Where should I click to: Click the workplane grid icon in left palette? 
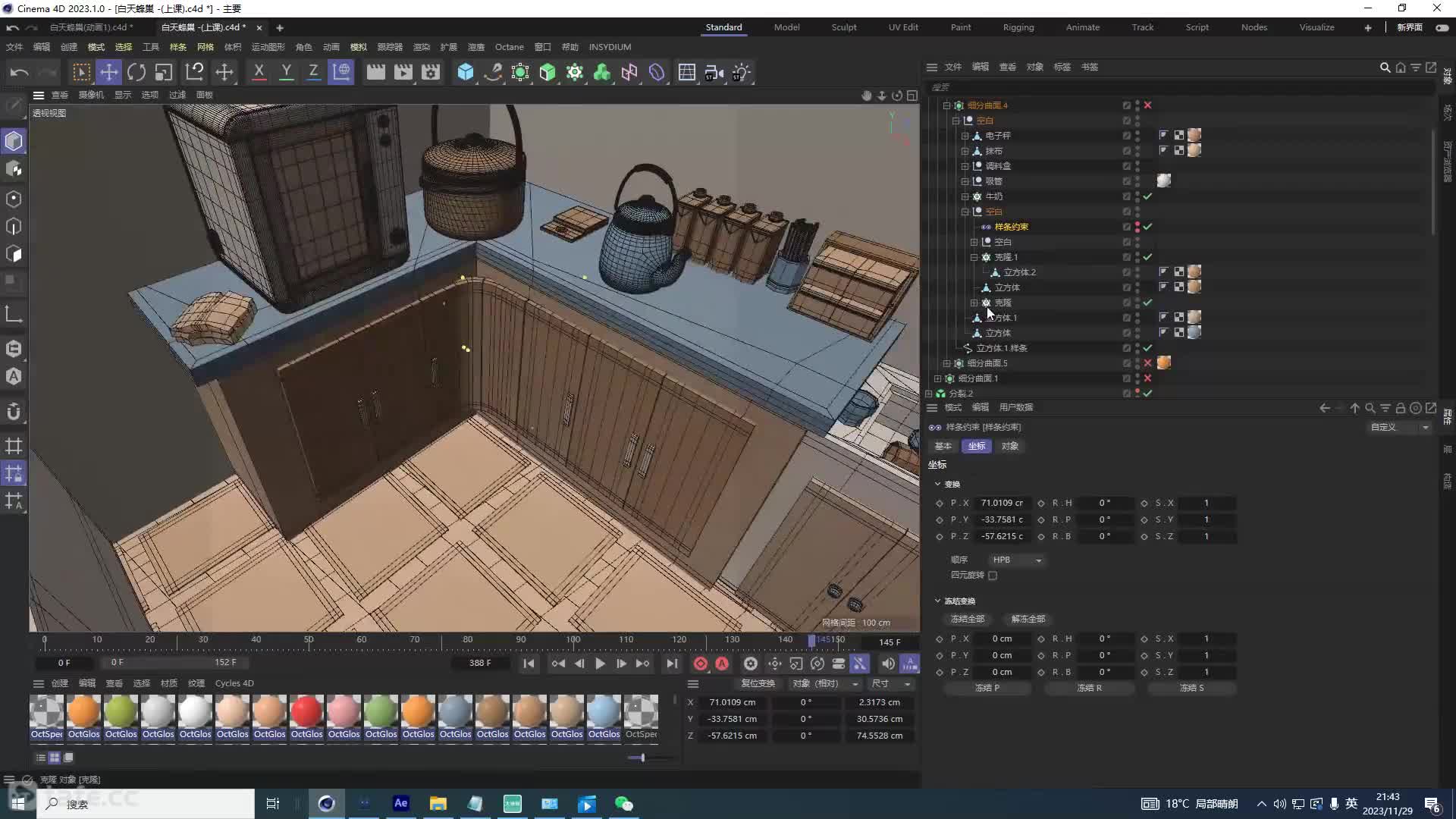(14, 446)
